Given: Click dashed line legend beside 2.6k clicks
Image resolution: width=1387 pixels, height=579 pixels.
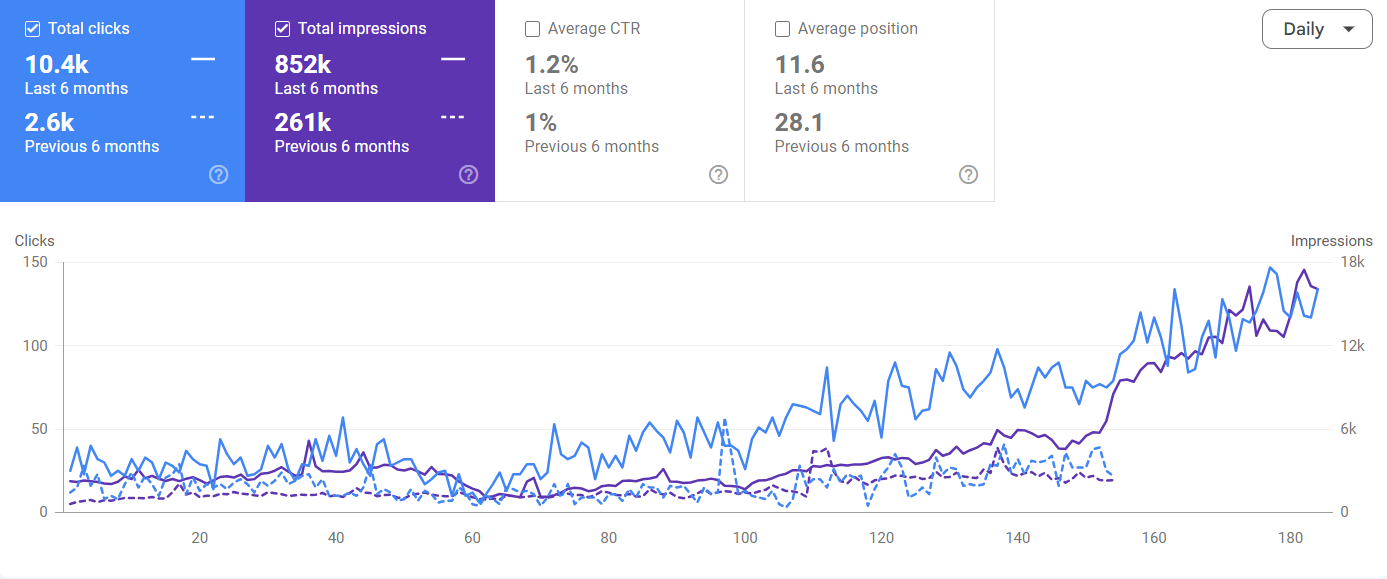Looking at the screenshot, I should point(203,117).
